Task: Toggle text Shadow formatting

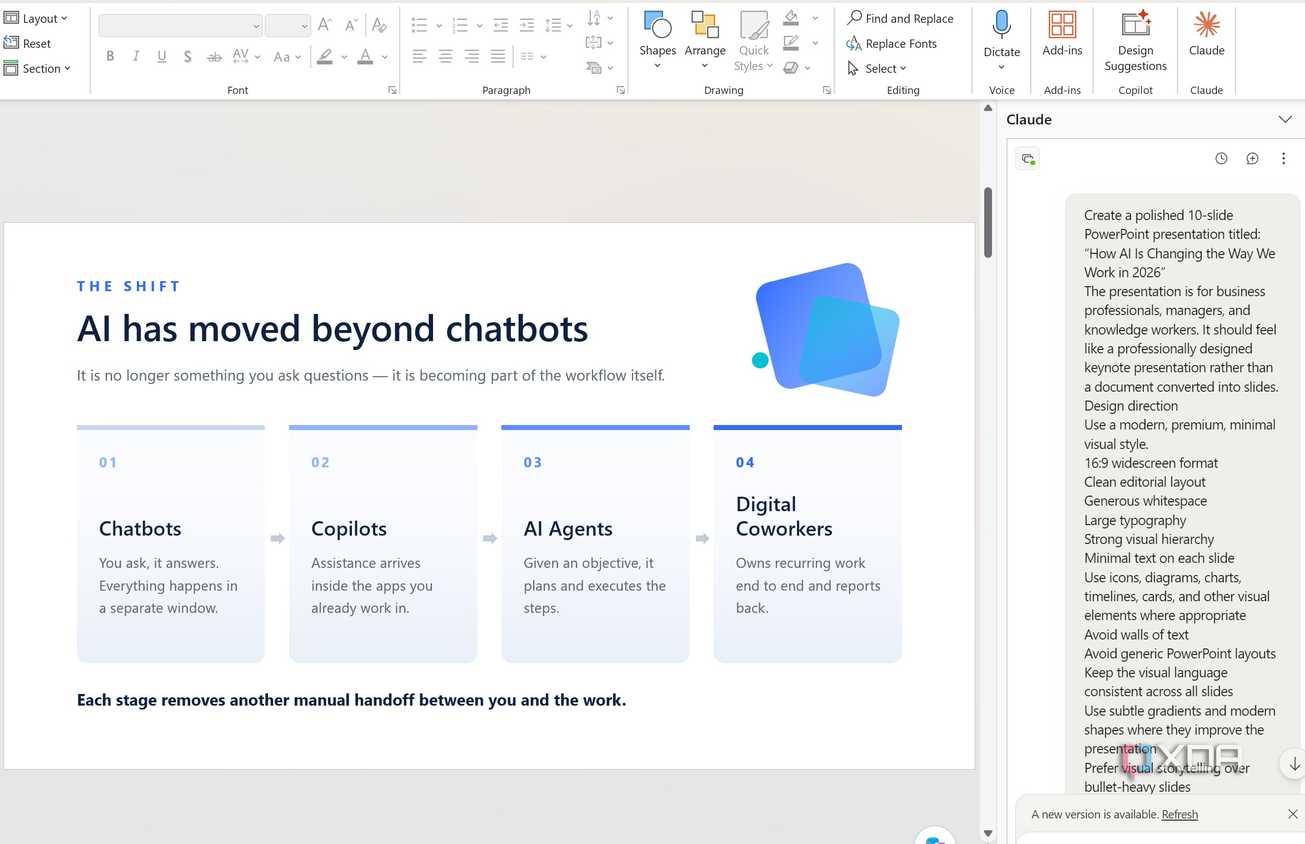Action: click(x=188, y=57)
